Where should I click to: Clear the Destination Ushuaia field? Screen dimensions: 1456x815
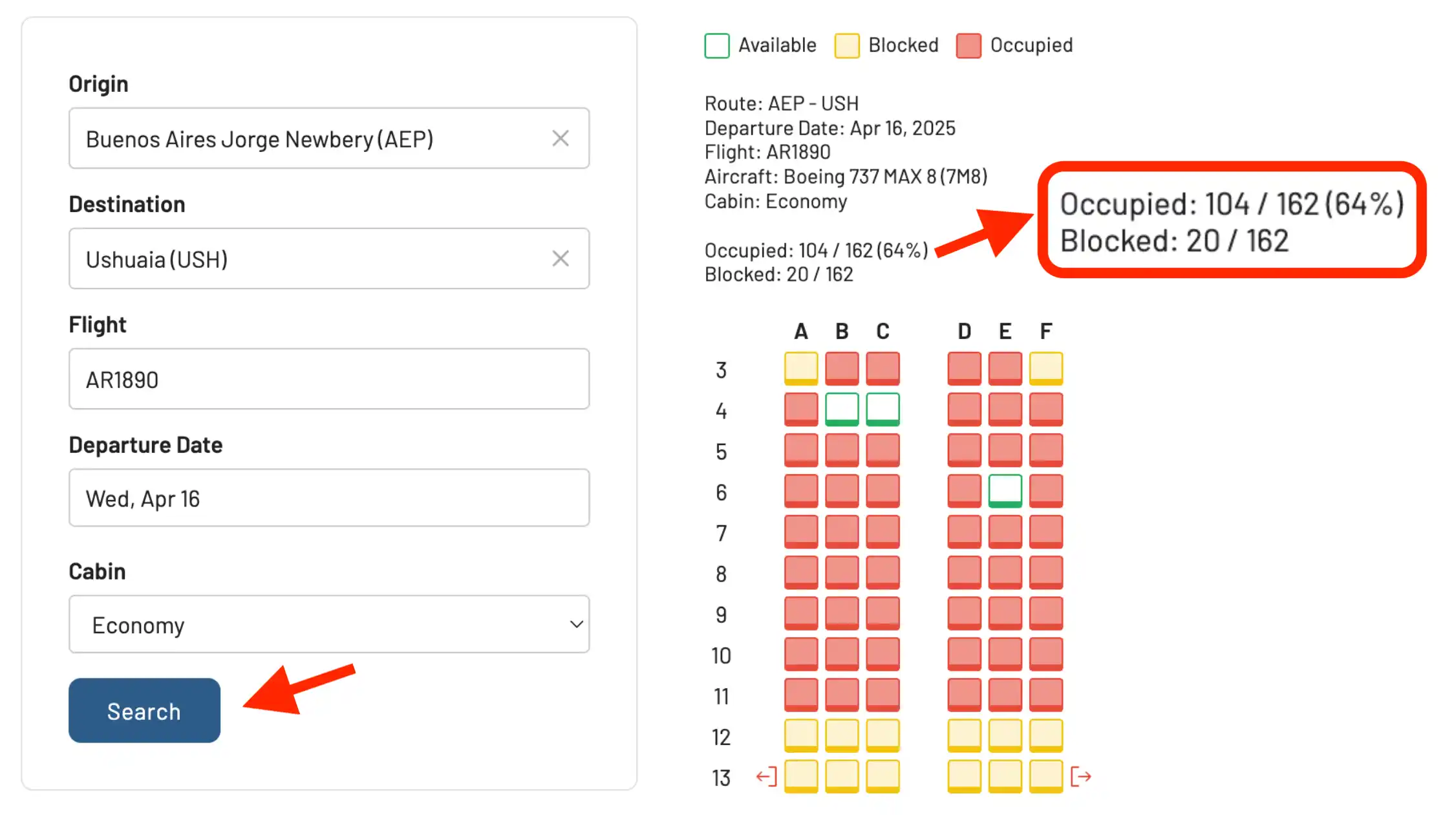[x=560, y=259]
